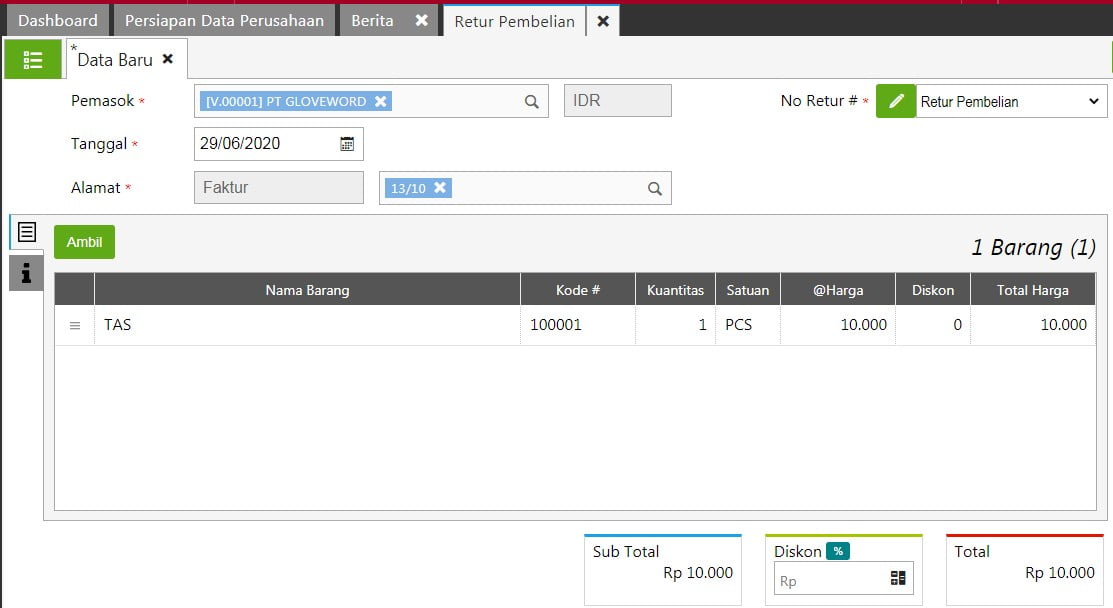Close the Data Baru tab
The width and height of the screenshot is (1113, 608).
point(168,59)
